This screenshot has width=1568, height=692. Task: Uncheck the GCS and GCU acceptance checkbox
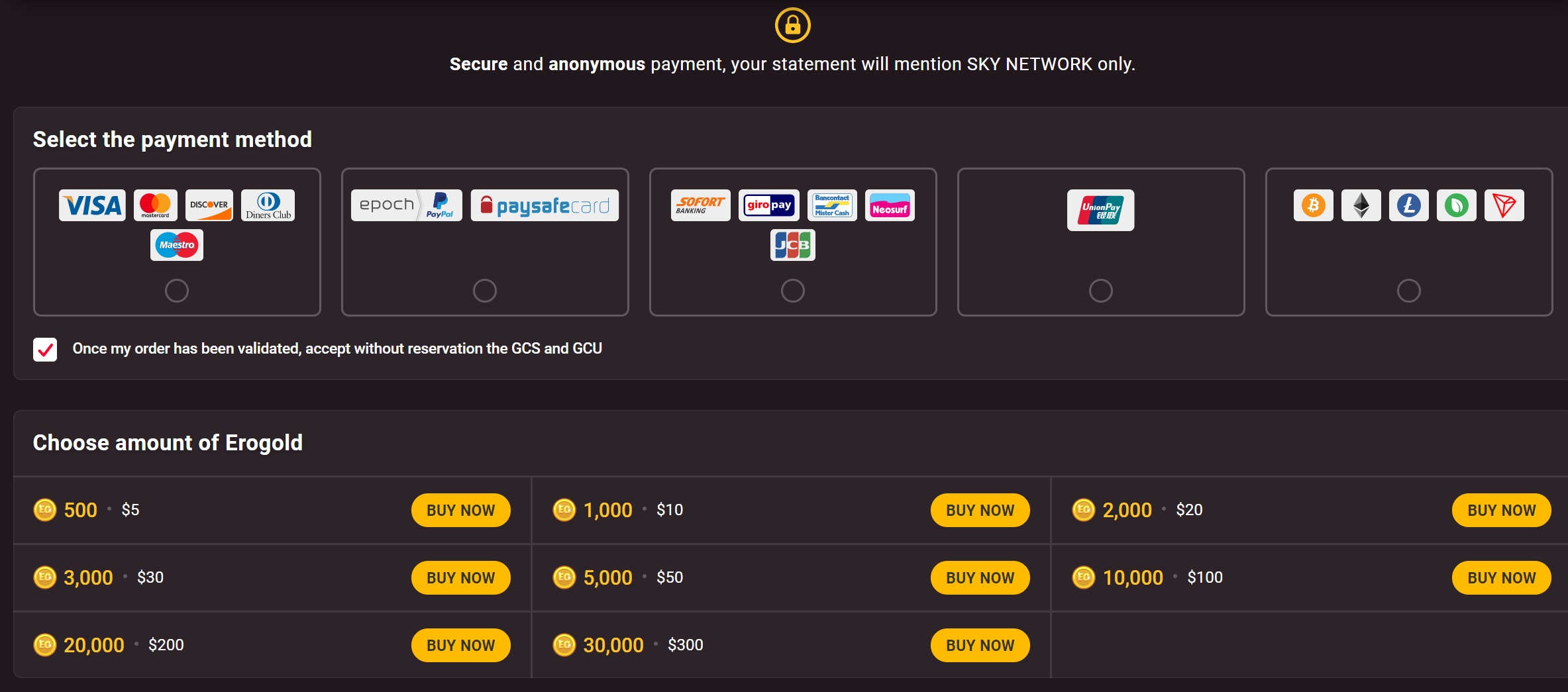(45, 349)
